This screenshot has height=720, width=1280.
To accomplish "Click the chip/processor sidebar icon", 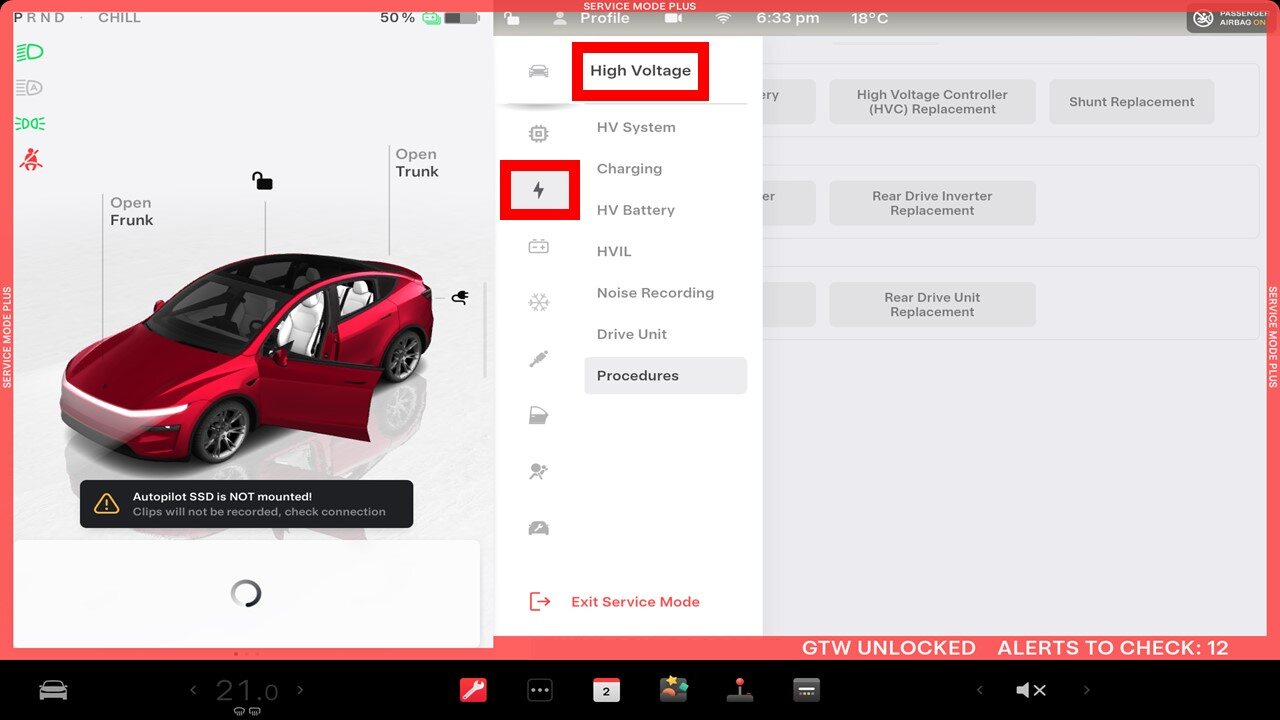I will (539, 134).
